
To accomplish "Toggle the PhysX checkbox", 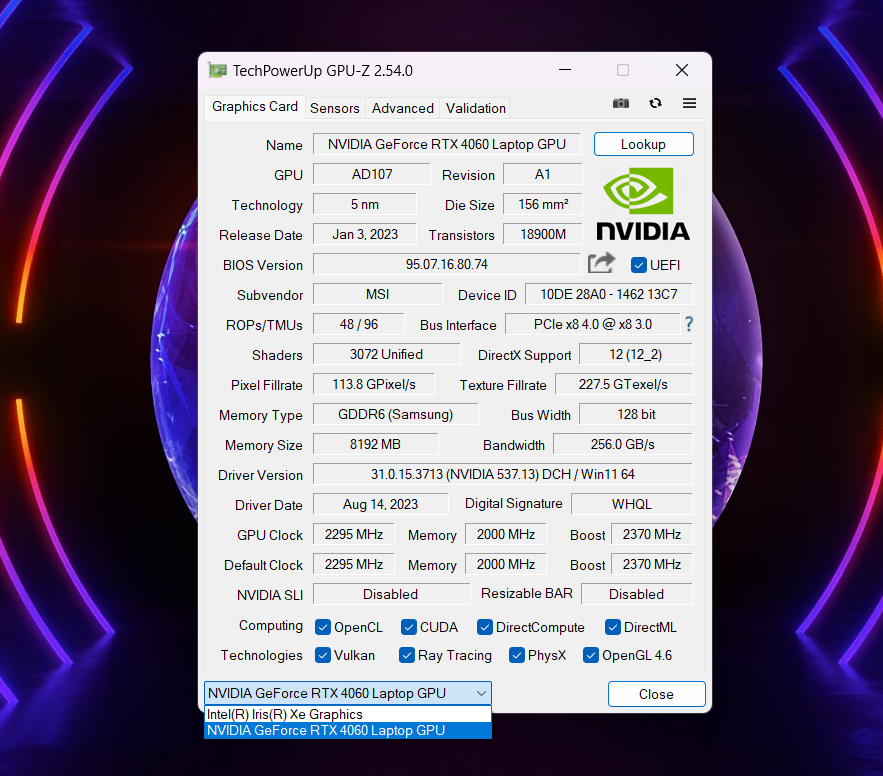I will click(x=516, y=655).
